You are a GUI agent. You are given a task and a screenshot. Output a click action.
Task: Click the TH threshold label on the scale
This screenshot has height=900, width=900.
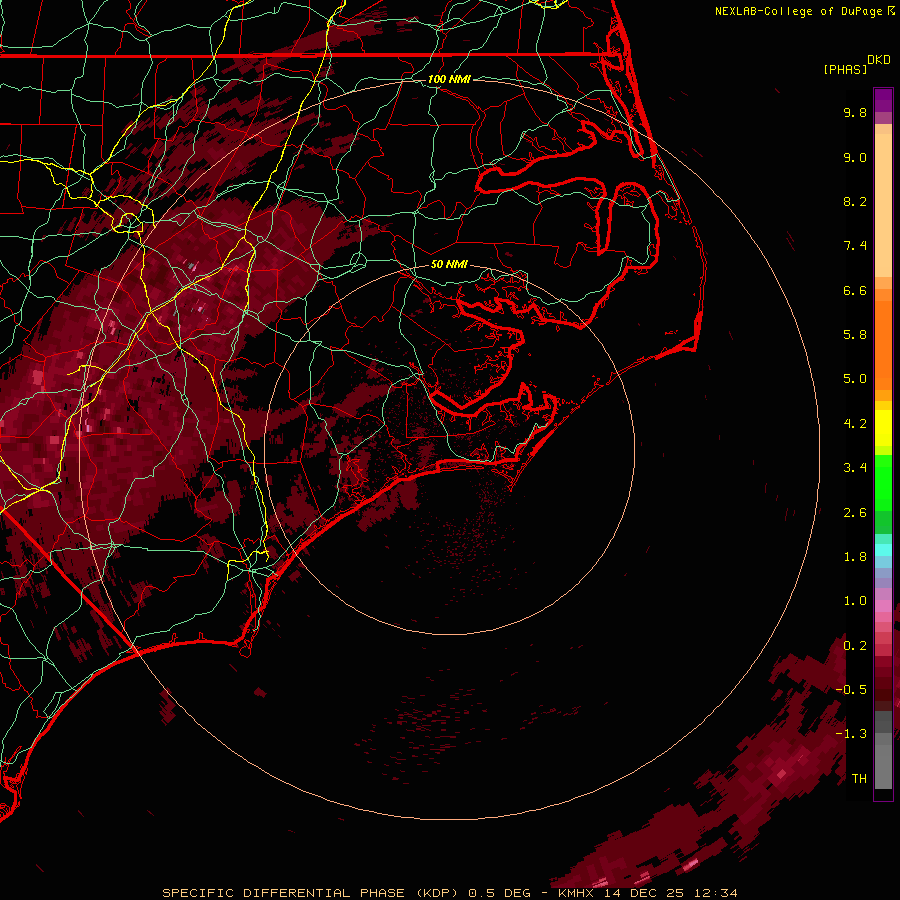pyautogui.click(x=859, y=779)
